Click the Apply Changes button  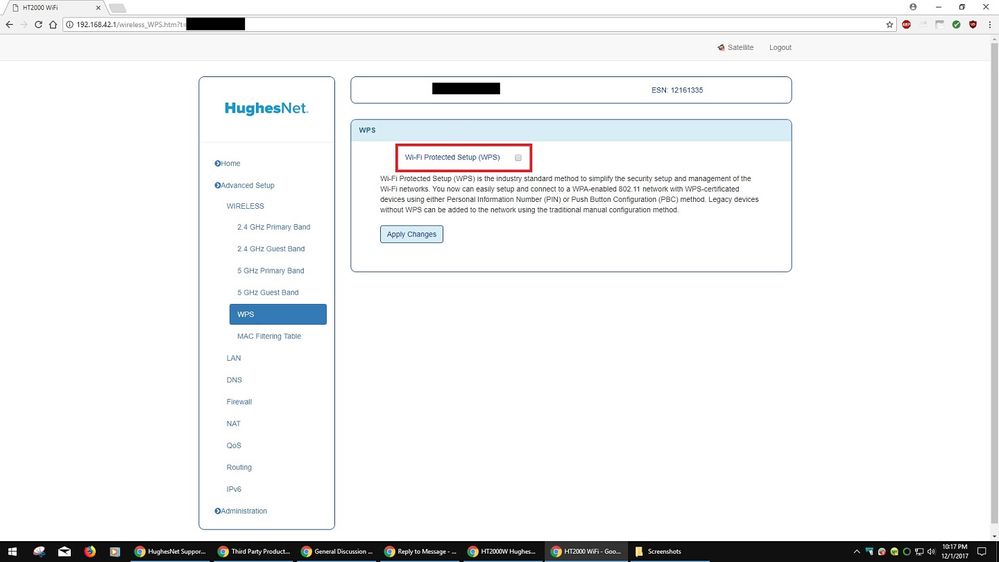[411, 234]
